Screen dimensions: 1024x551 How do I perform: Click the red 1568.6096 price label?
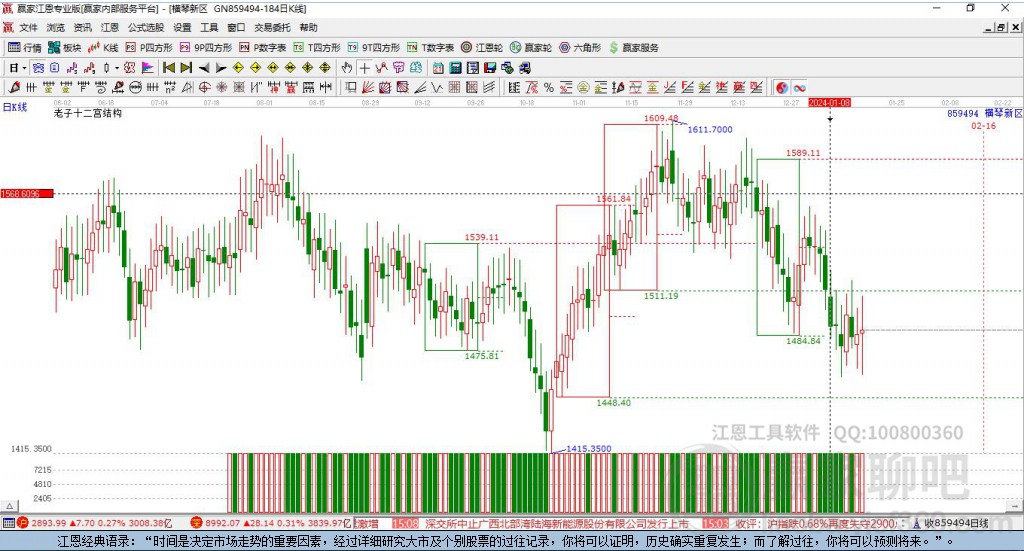[27, 194]
